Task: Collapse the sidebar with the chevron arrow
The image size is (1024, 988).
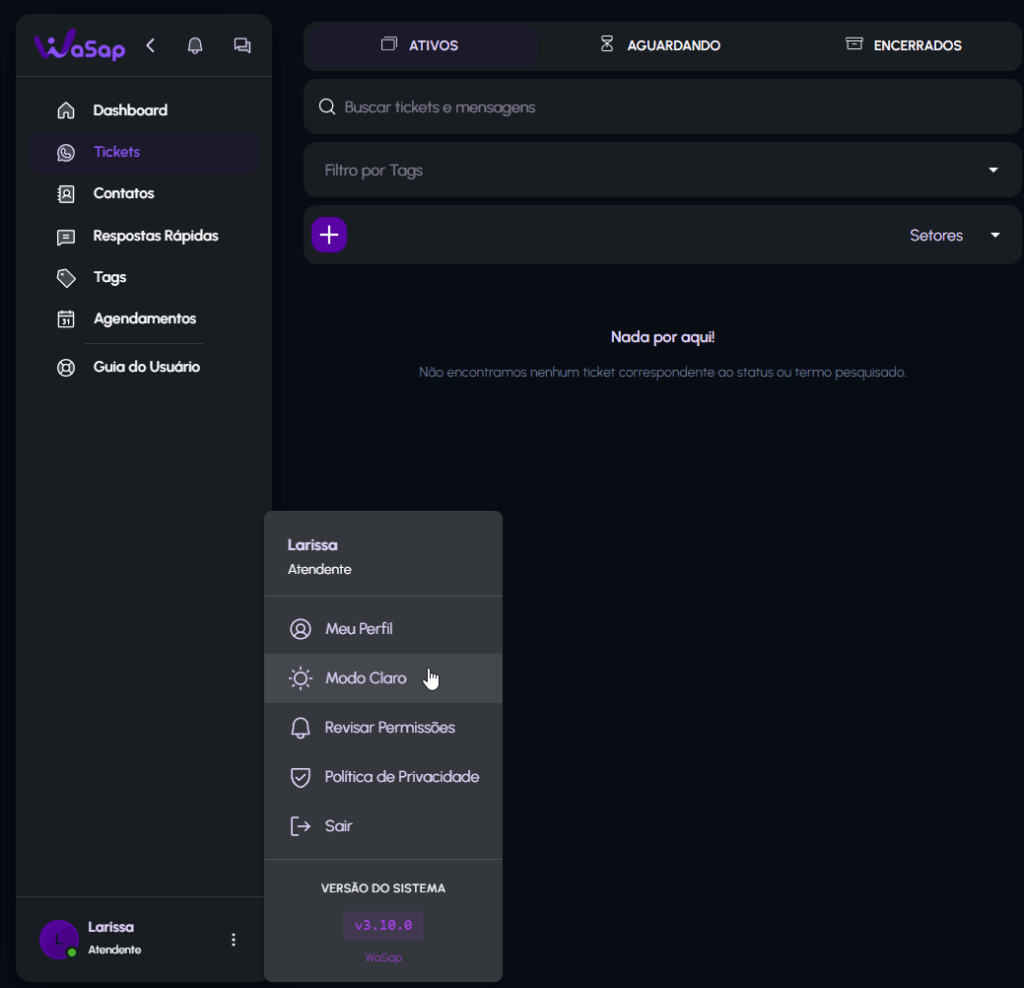Action: pyautogui.click(x=151, y=45)
